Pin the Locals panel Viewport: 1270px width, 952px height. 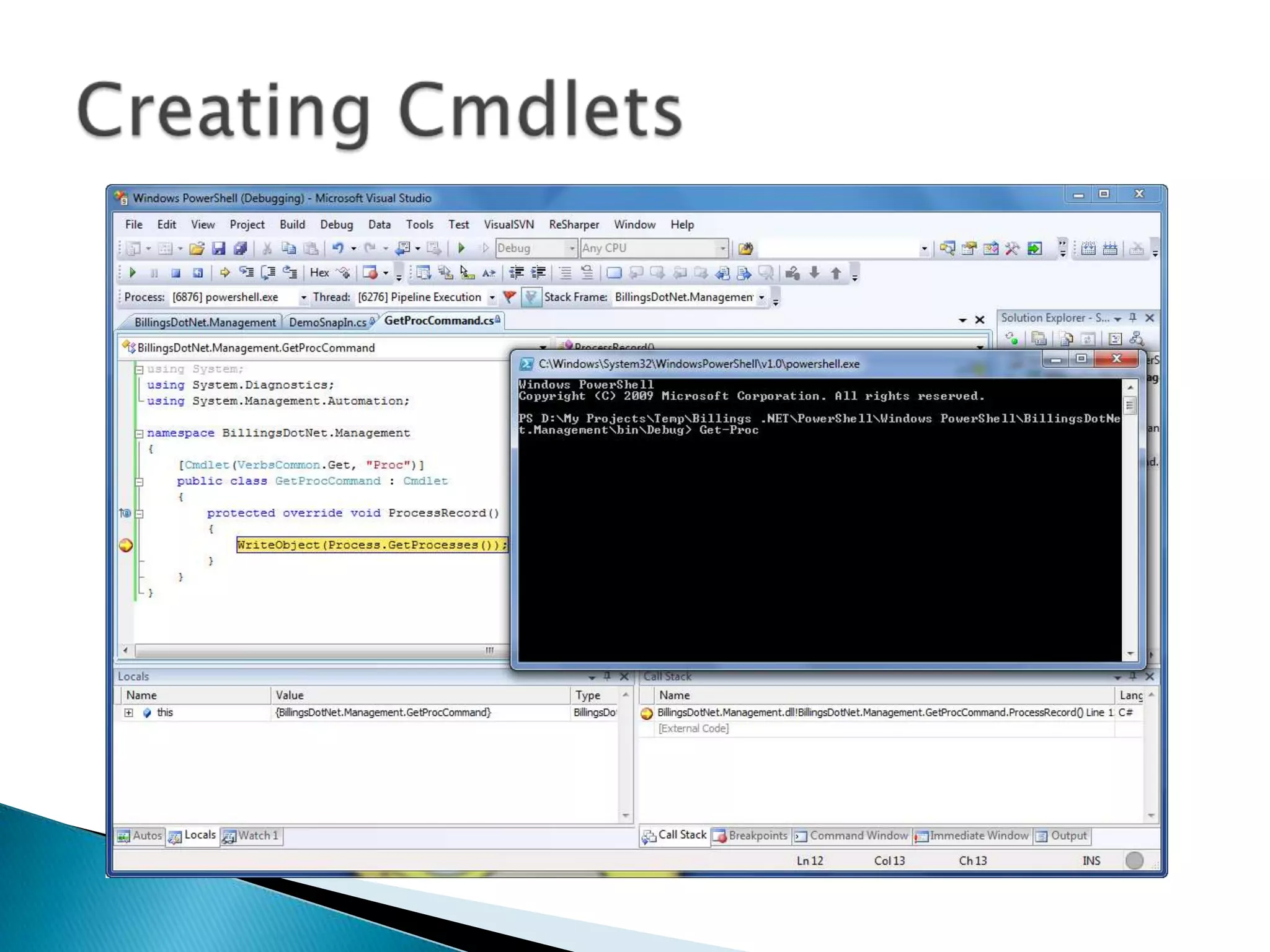pyautogui.click(x=607, y=676)
